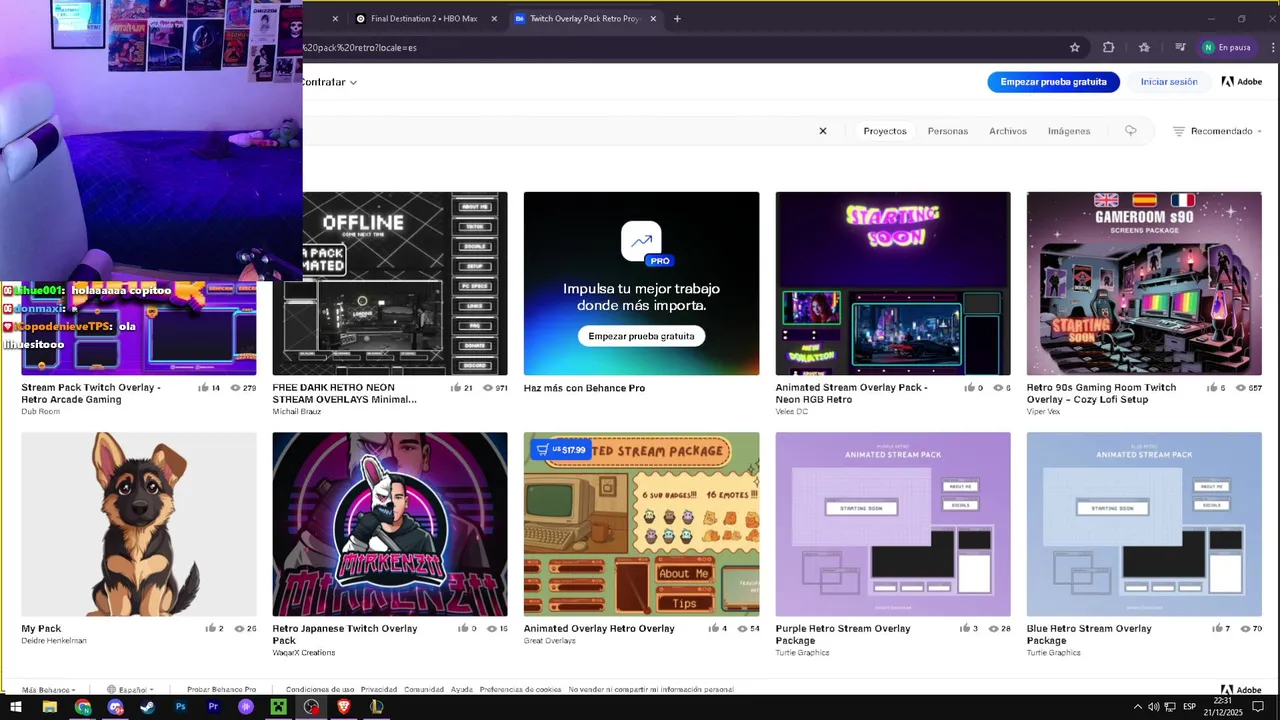Click the like icon on Animated Overlay Retro Overlay
Screen dimensions: 1280x720
(x=713, y=629)
